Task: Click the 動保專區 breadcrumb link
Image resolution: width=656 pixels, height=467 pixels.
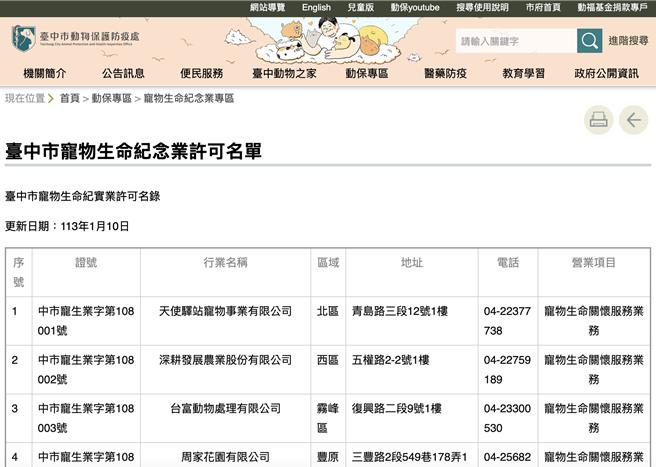Action: tap(111, 98)
